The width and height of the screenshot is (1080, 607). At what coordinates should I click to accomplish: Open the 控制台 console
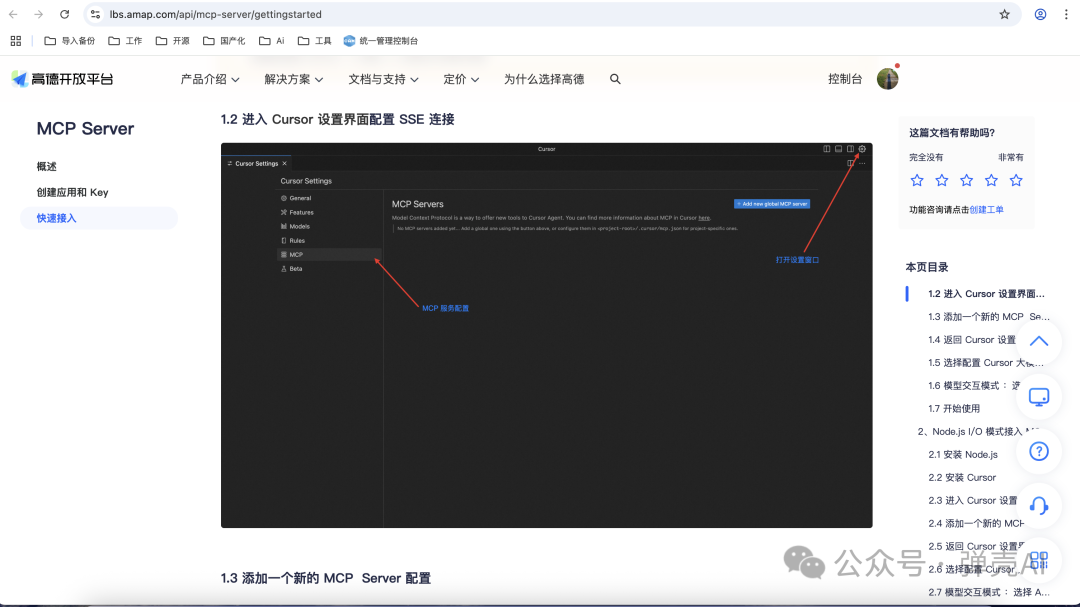pyautogui.click(x=844, y=79)
